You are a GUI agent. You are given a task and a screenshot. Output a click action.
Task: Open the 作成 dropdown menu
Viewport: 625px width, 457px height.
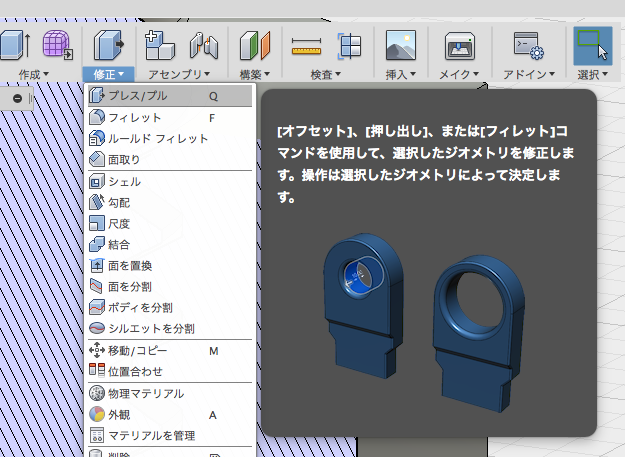pyautogui.click(x=33, y=74)
